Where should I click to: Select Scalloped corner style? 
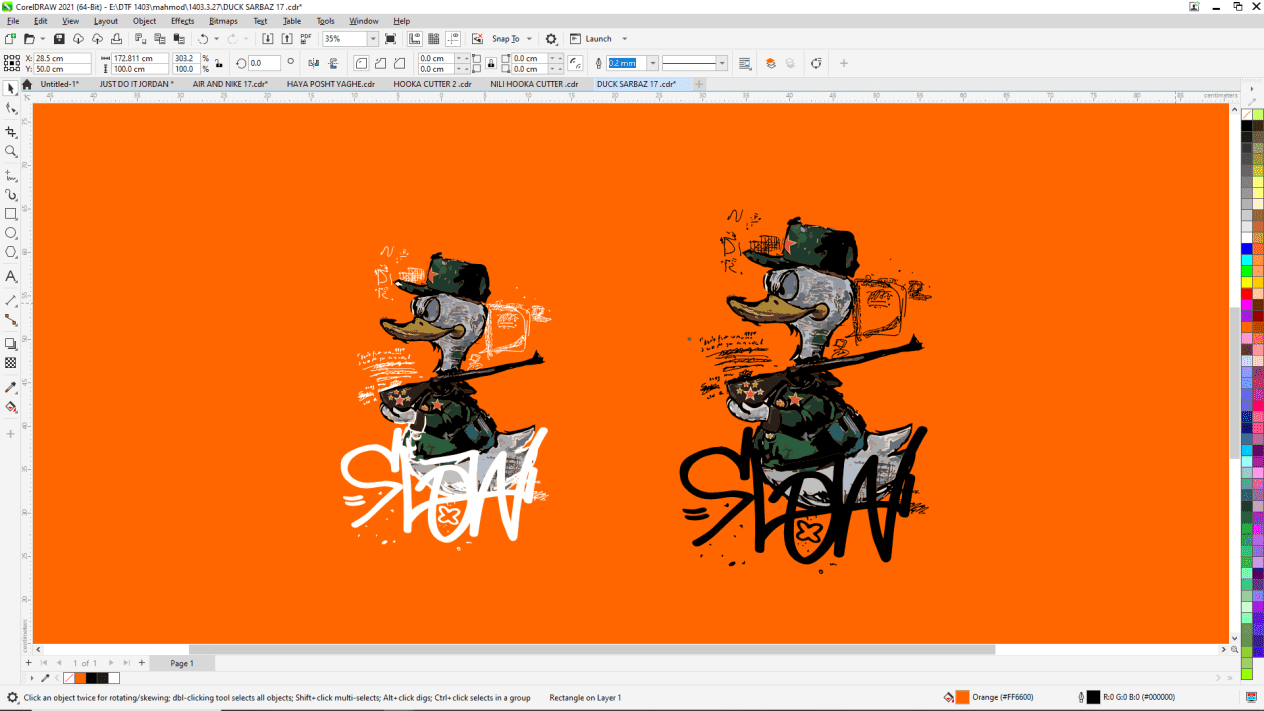381,63
